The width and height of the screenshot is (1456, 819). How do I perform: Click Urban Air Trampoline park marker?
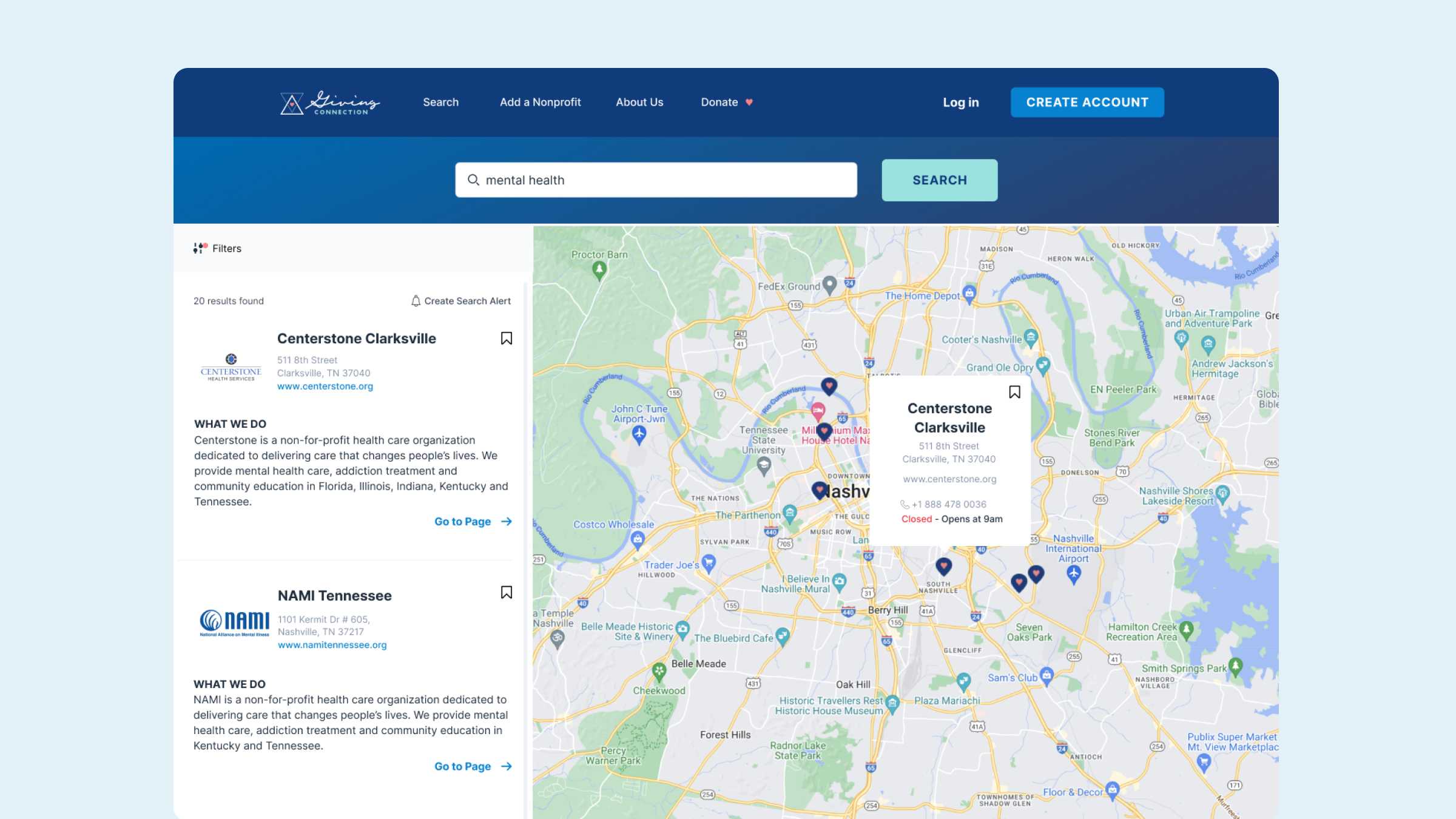(x=1181, y=339)
